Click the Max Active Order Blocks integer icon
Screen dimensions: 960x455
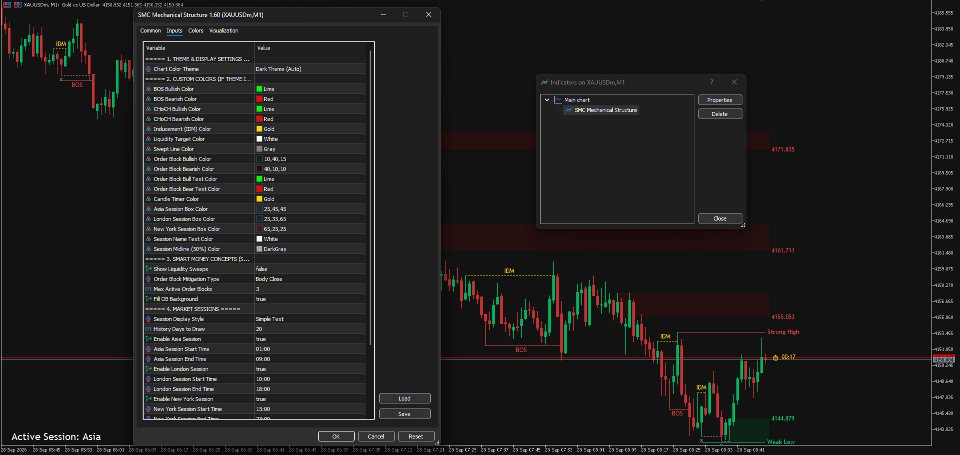[148, 289]
